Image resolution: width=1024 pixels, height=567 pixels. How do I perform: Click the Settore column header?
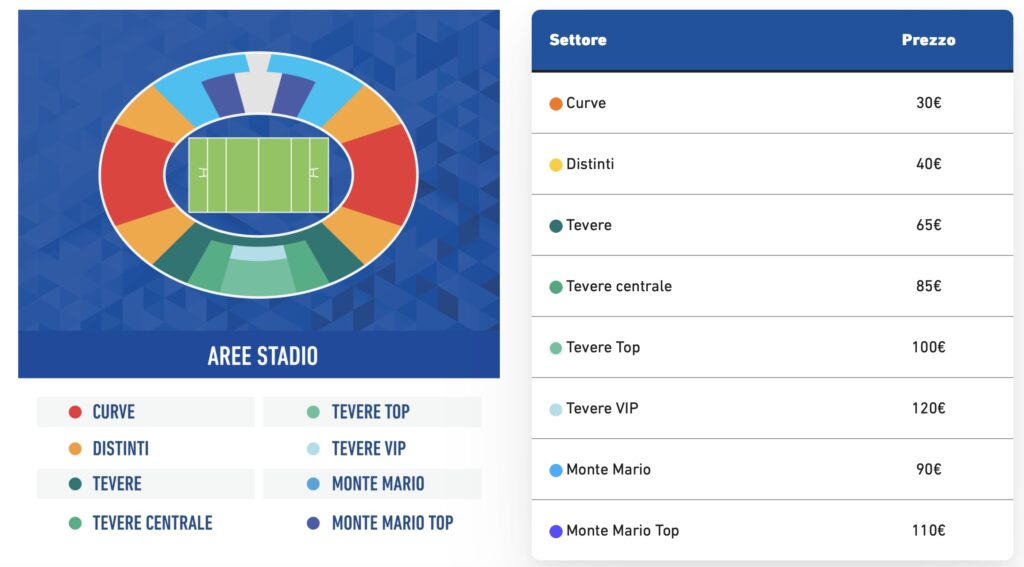[578, 40]
